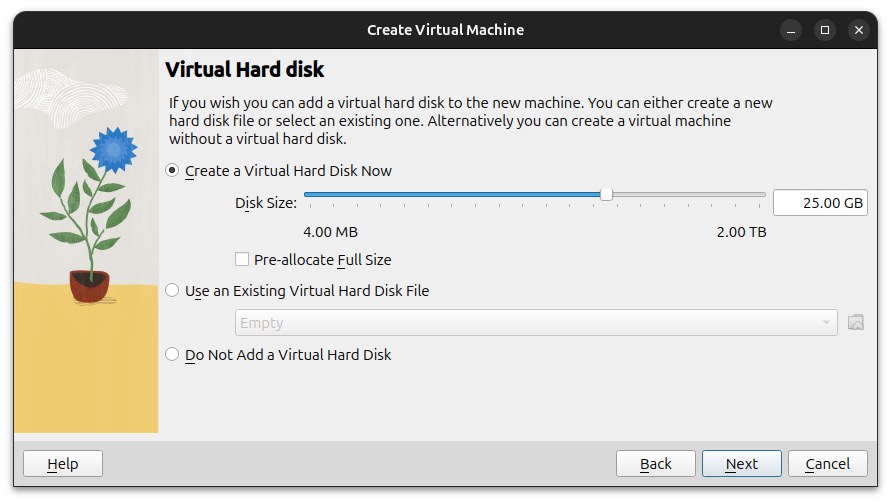The width and height of the screenshot is (891, 503).
Task: Go Back to the previous wizard page
Action: (x=655, y=464)
